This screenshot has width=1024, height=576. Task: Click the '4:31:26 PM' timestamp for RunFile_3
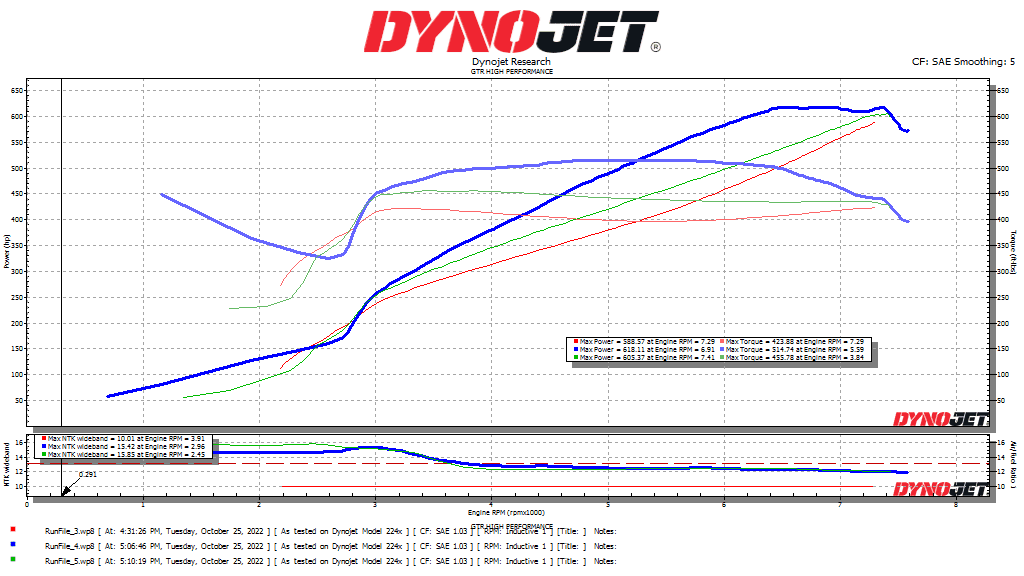pyautogui.click(x=140, y=532)
